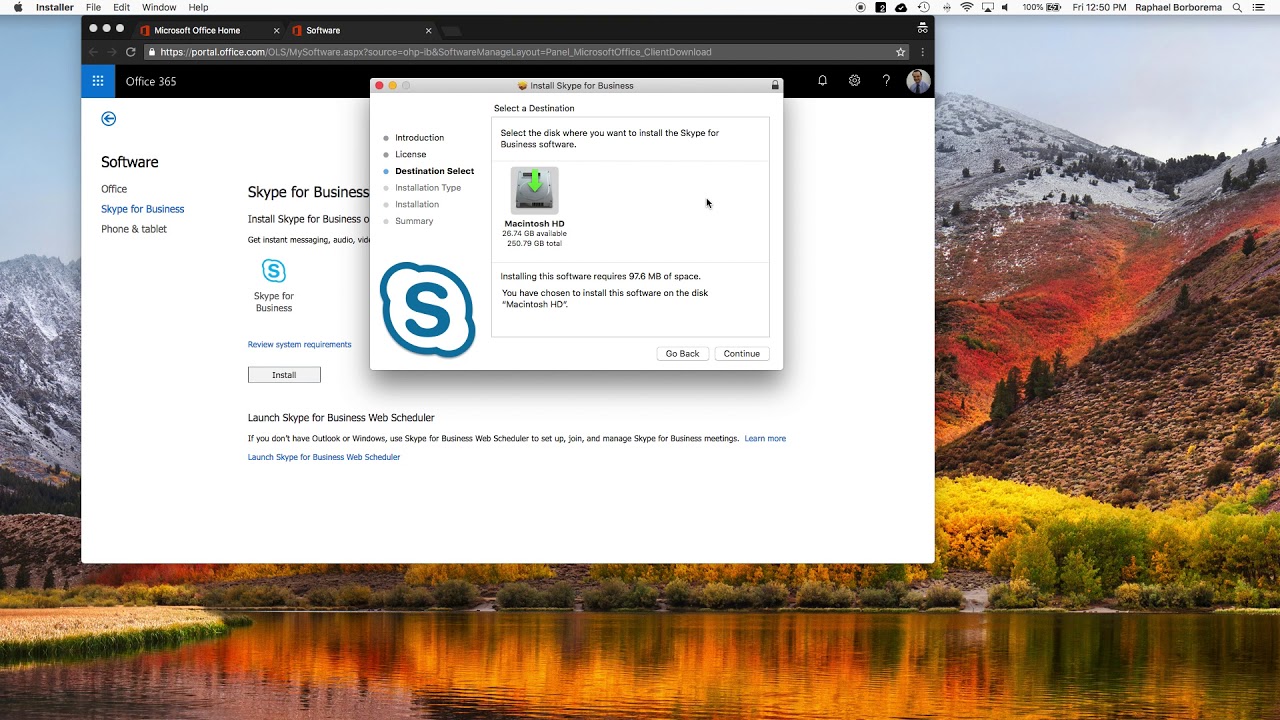Open the Window menu
The height and width of the screenshot is (720, 1280).
(x=159, y=7)
